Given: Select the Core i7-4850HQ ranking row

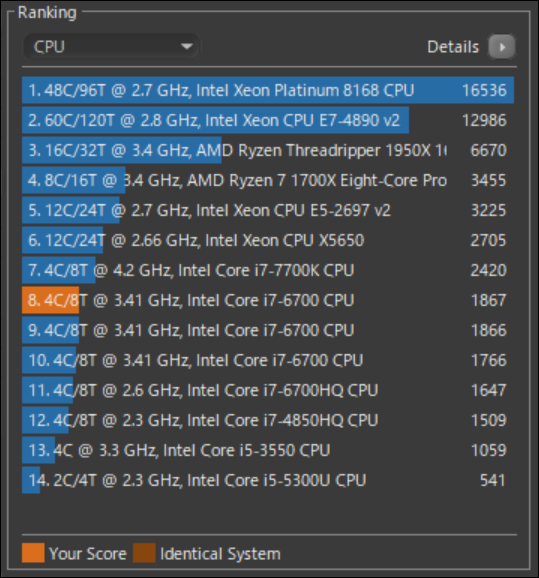Looking at the screenshot, I should click(268, 420).
